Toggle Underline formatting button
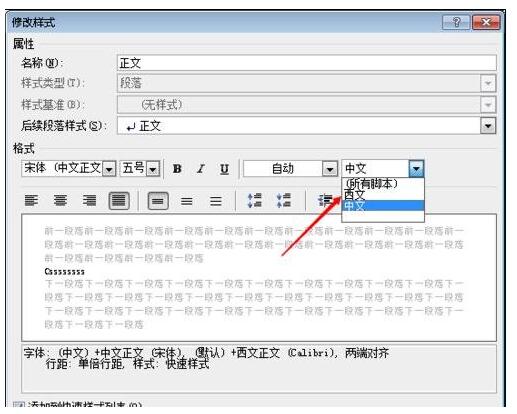517x414 pixels. pos(224,169)
